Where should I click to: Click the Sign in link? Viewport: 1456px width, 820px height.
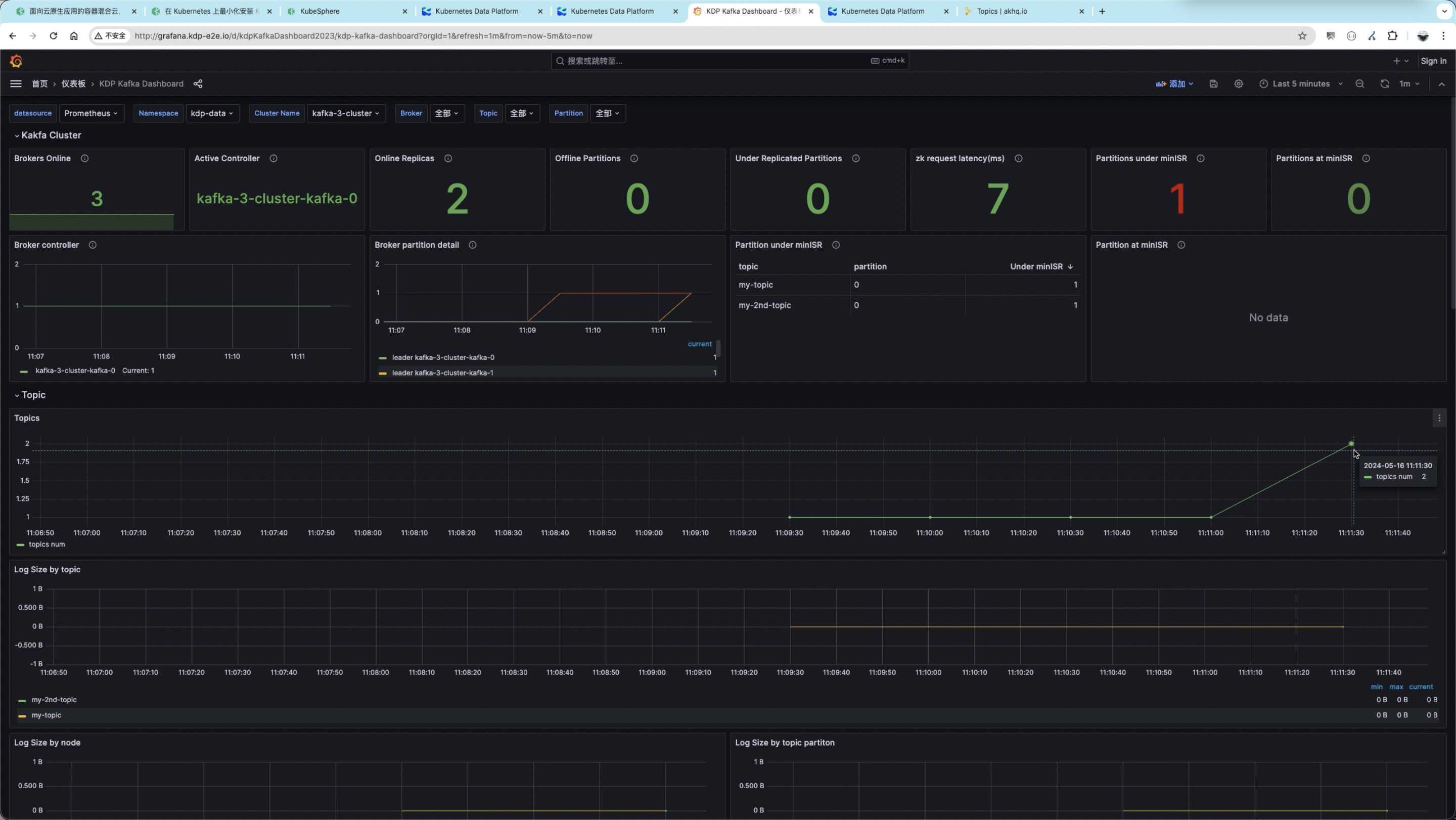pos(1433,61)
